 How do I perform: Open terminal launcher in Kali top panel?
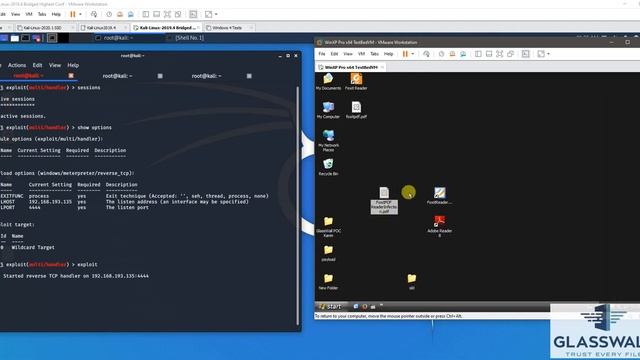click(x=25, y=38)
